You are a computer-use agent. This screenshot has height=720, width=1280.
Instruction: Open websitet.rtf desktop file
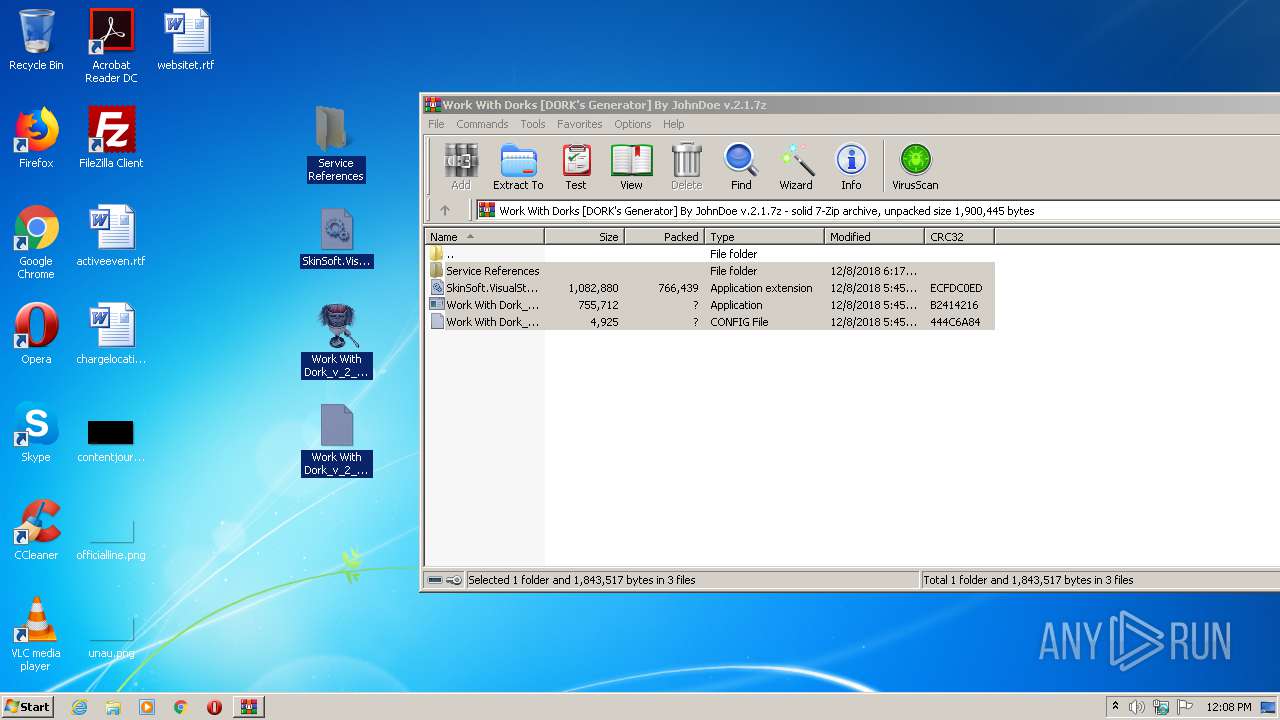[x=186, y=42]
